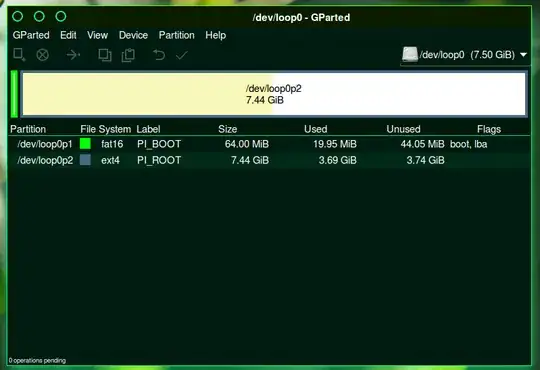Click the Unused column header

point(403,129)
